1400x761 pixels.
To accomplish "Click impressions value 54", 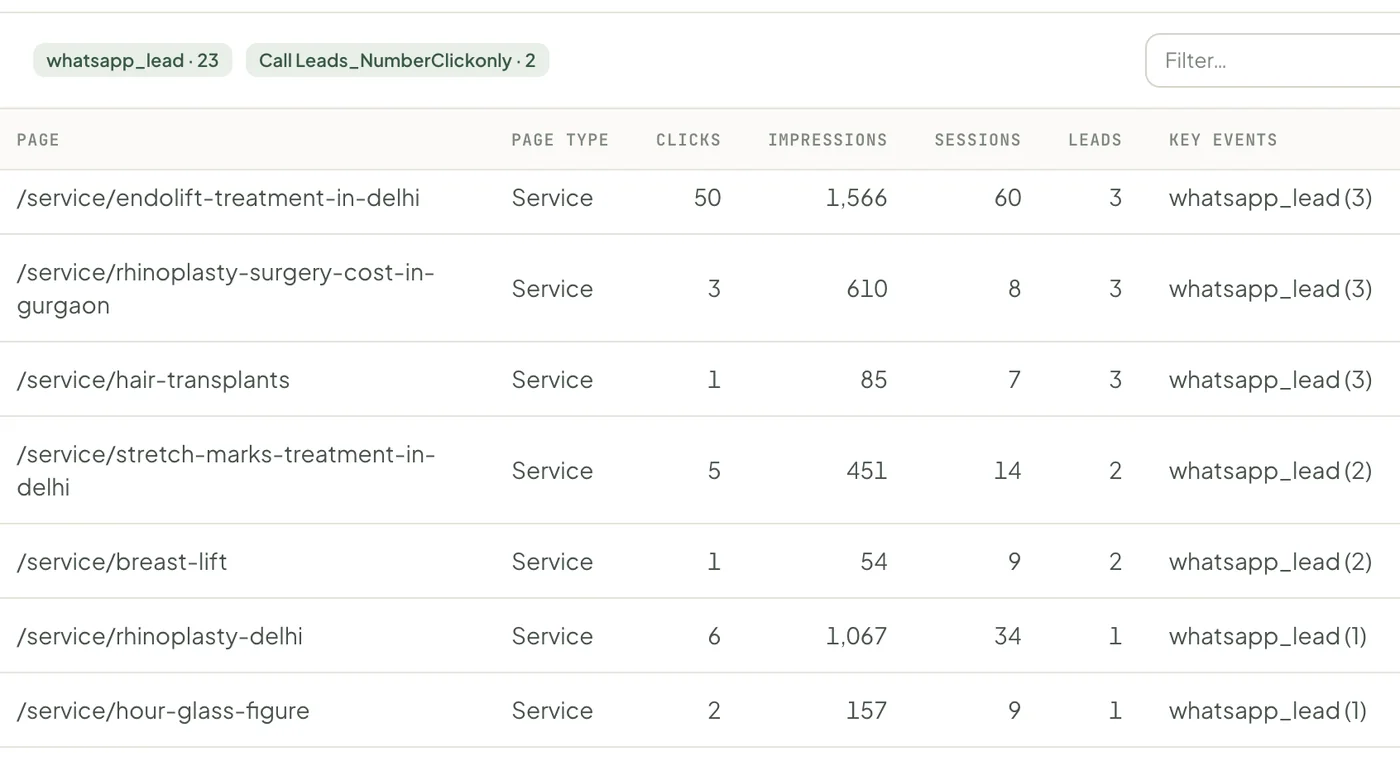I will [x=874, y=562].
